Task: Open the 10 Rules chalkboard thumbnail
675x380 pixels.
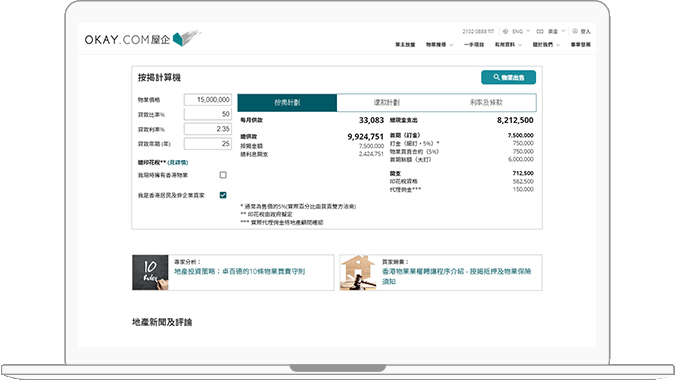Action: 150,272
